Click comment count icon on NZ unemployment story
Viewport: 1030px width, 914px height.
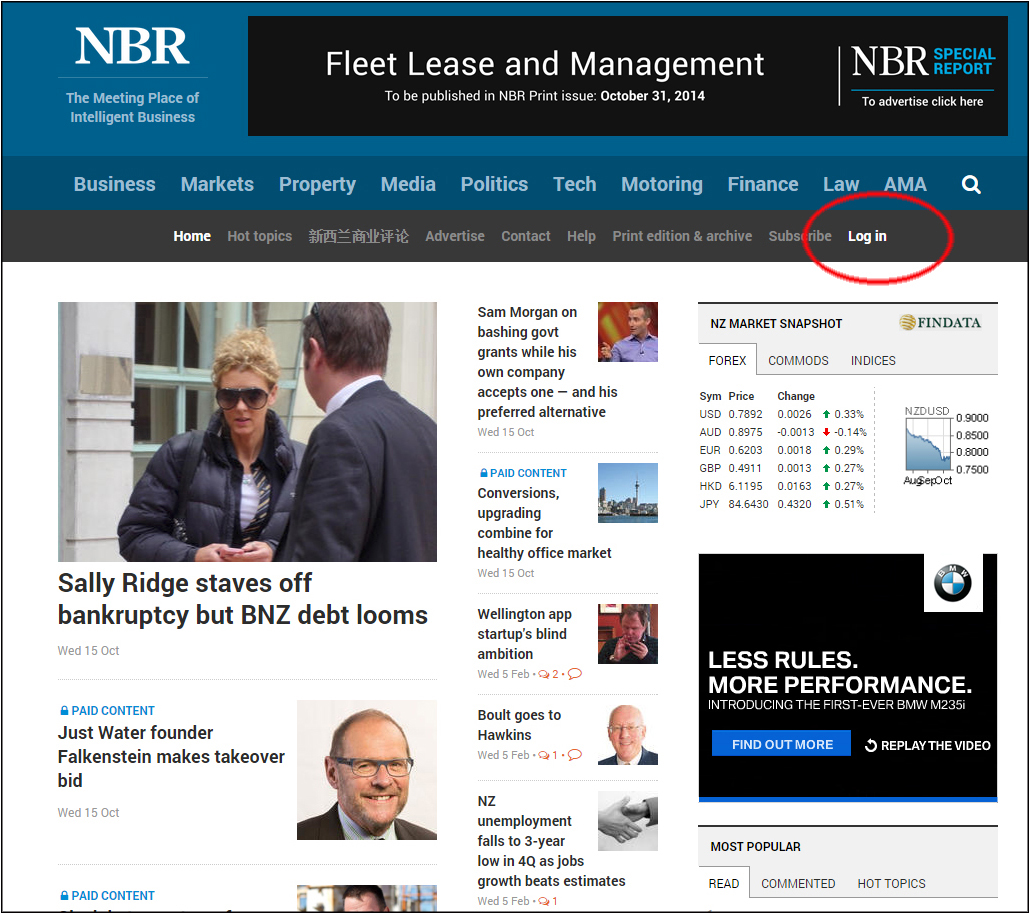click(544, 901)
